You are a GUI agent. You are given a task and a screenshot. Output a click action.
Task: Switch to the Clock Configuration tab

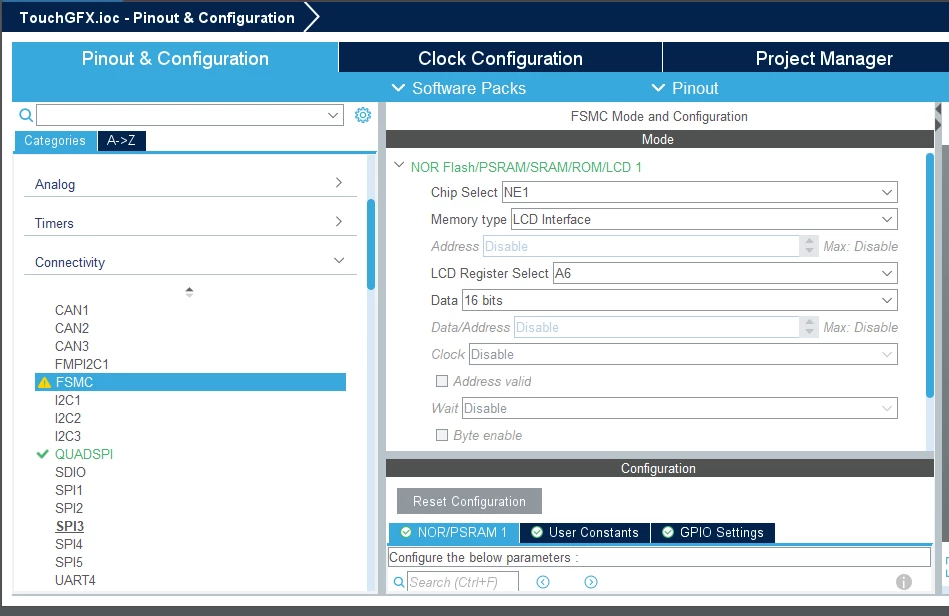[501, 58]
